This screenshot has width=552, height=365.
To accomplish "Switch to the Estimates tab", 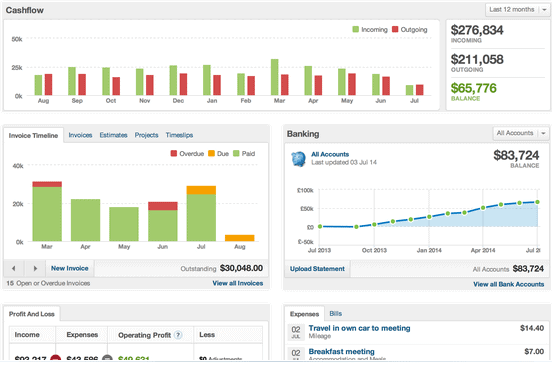I will (x=113, y=135).
